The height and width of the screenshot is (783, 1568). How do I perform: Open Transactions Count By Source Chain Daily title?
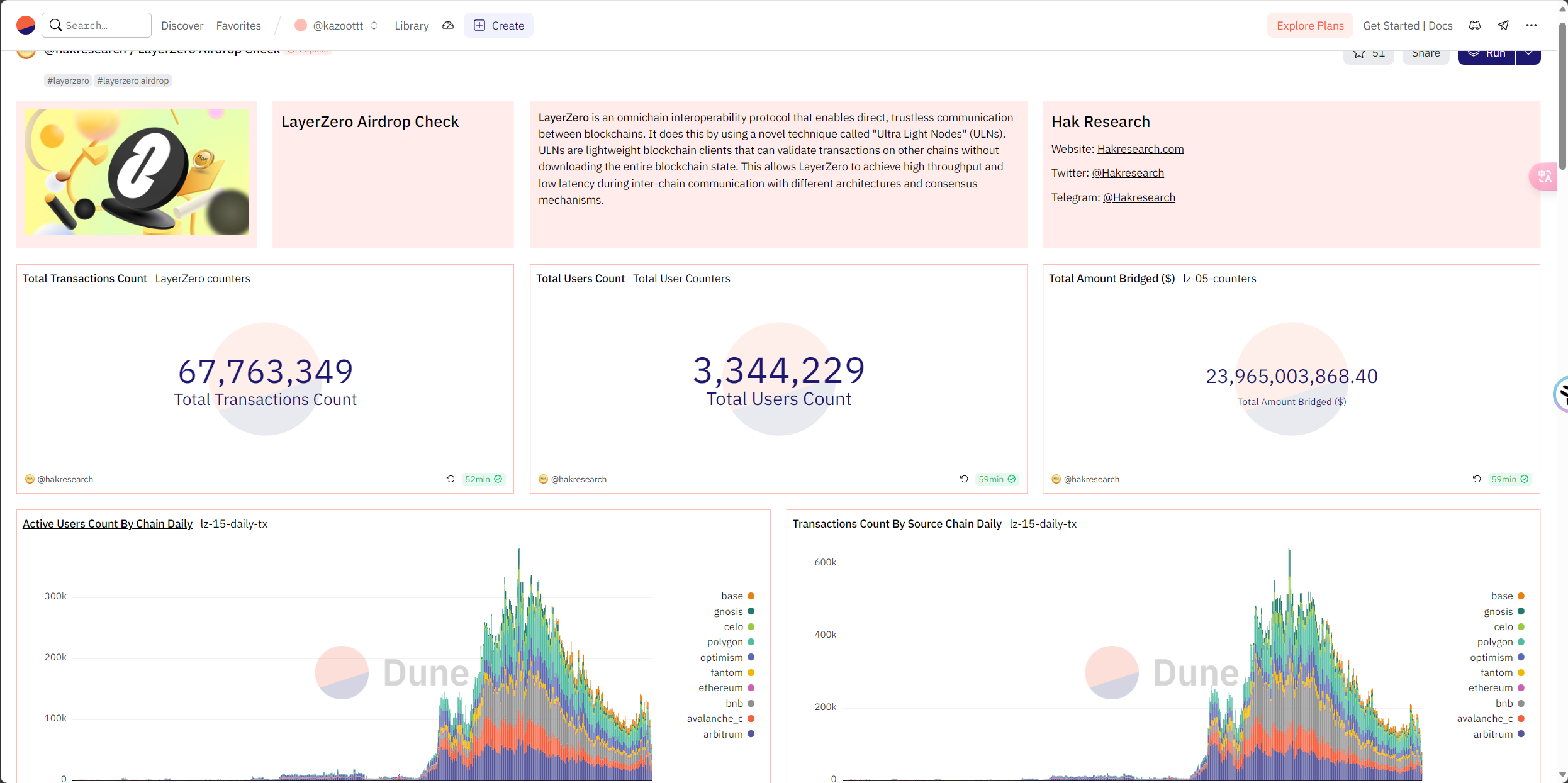tap(897, 524)
